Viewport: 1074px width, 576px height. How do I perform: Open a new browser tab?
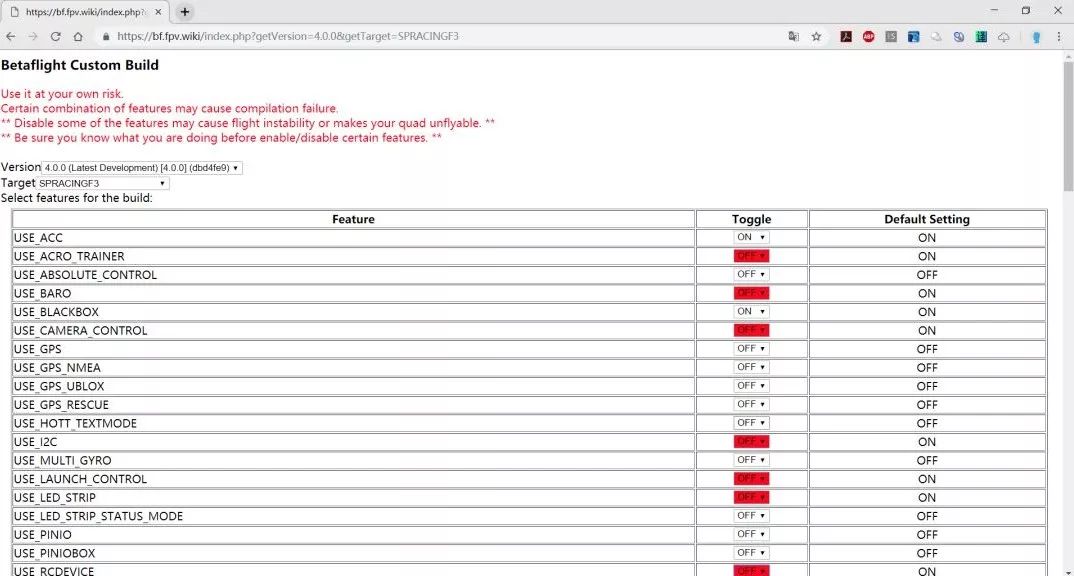coord(184,12)
